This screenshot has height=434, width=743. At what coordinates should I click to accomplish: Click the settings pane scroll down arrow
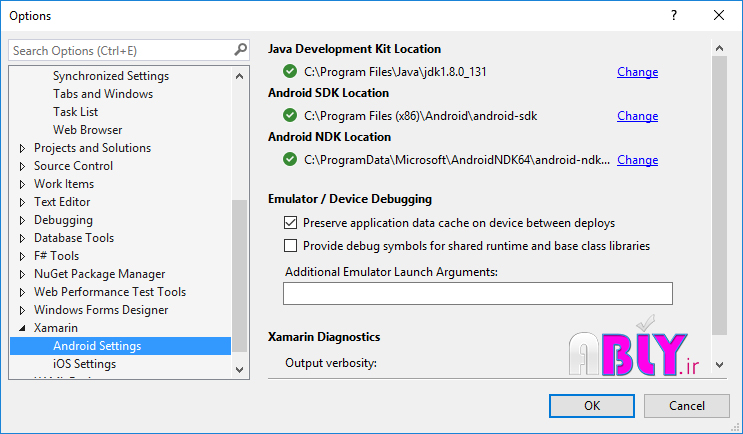click(719, 364)
